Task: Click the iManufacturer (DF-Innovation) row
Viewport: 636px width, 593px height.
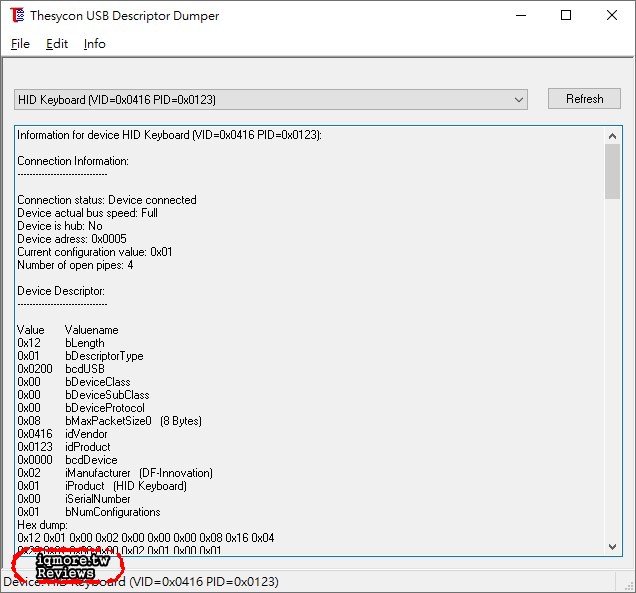Action: coord(115,473)
